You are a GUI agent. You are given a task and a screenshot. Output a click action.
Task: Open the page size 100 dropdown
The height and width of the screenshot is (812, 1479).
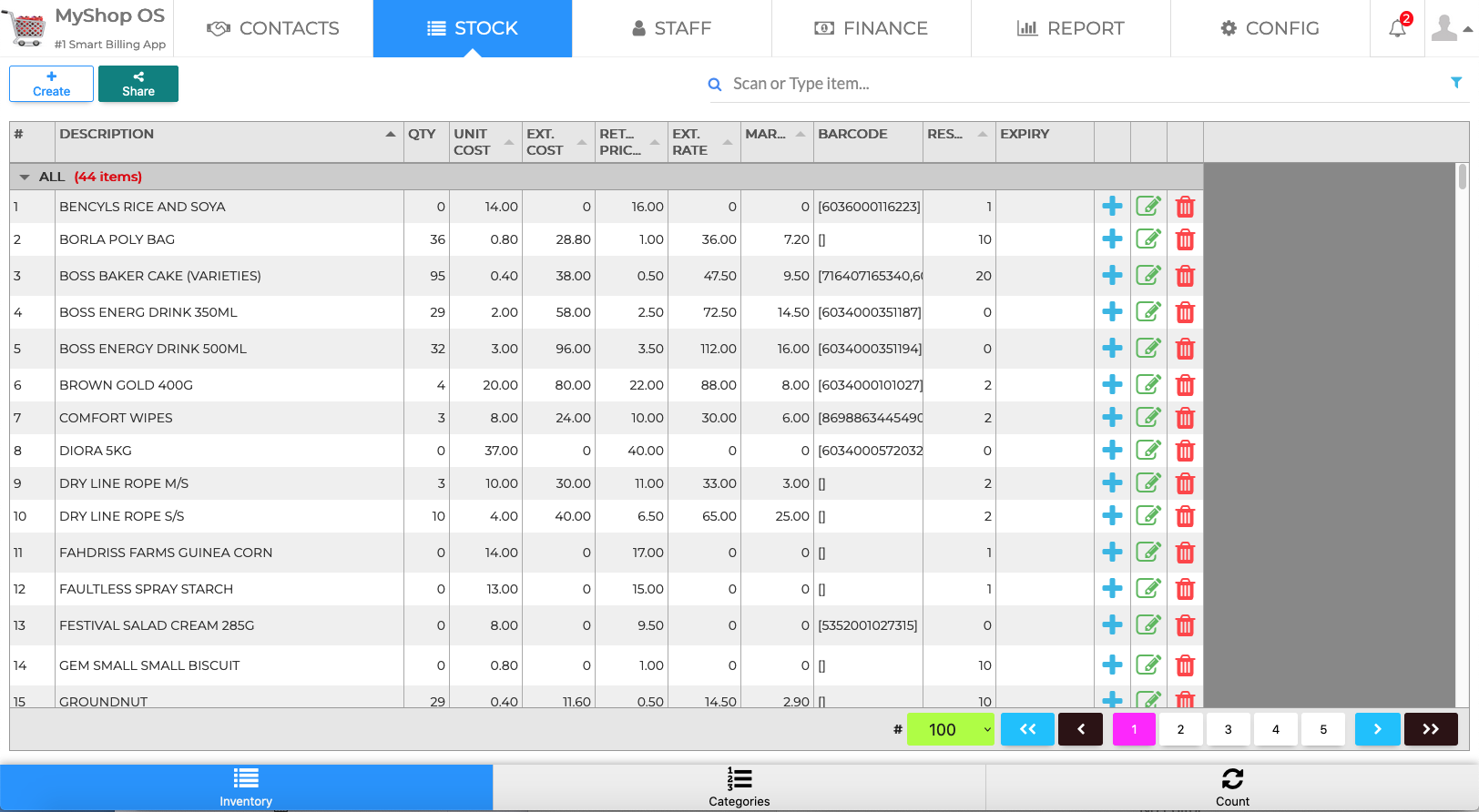coord(951,729)
